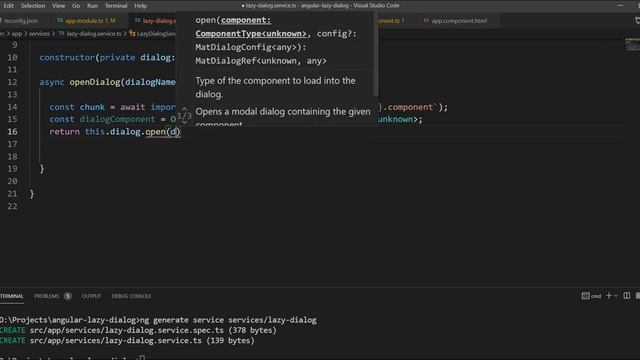The width and height of the screenshot is (640, 360).
Task: Open the Terminal menu
Action: tap(116, 6)
